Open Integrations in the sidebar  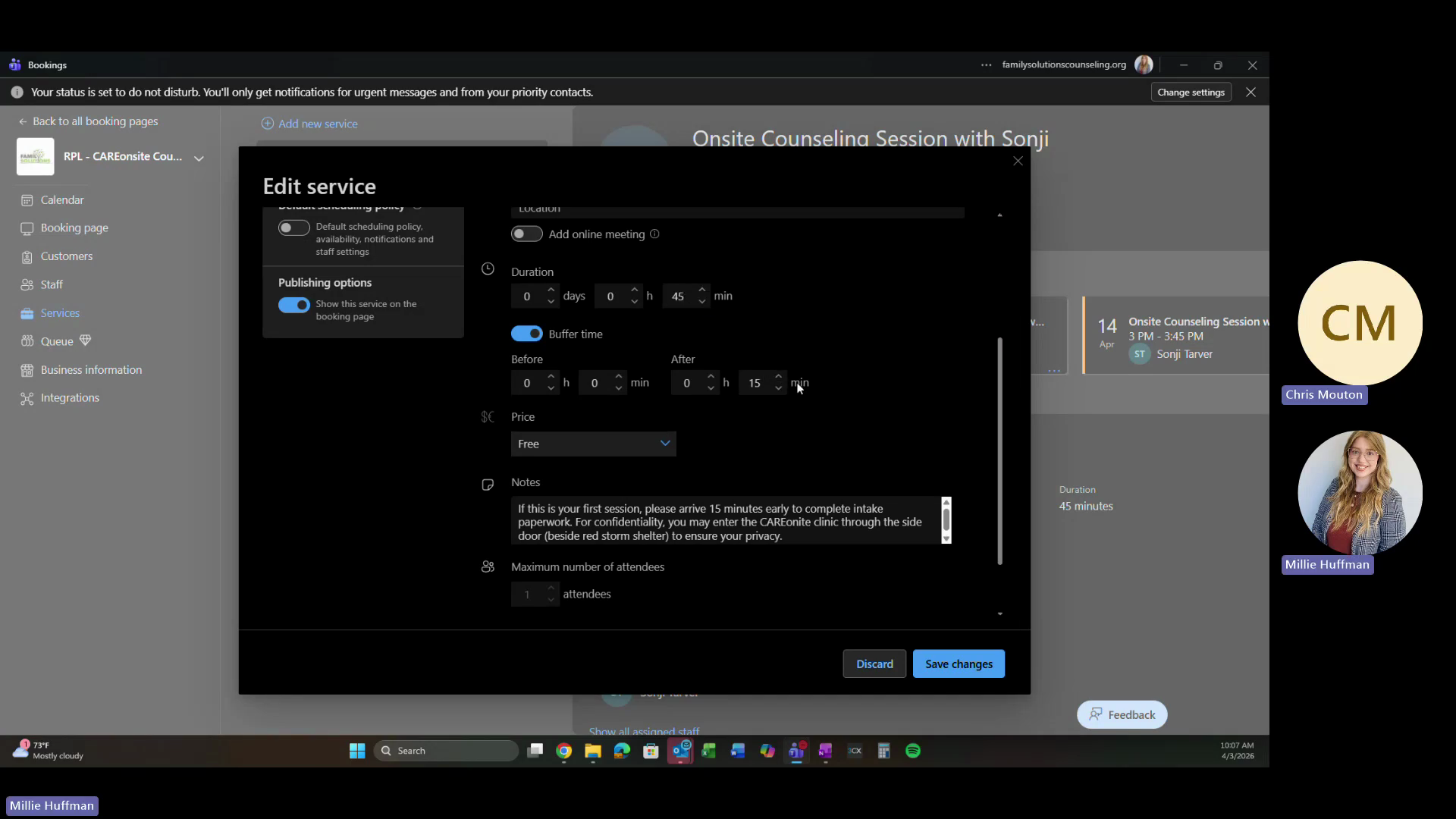click(x=70, y=398)
